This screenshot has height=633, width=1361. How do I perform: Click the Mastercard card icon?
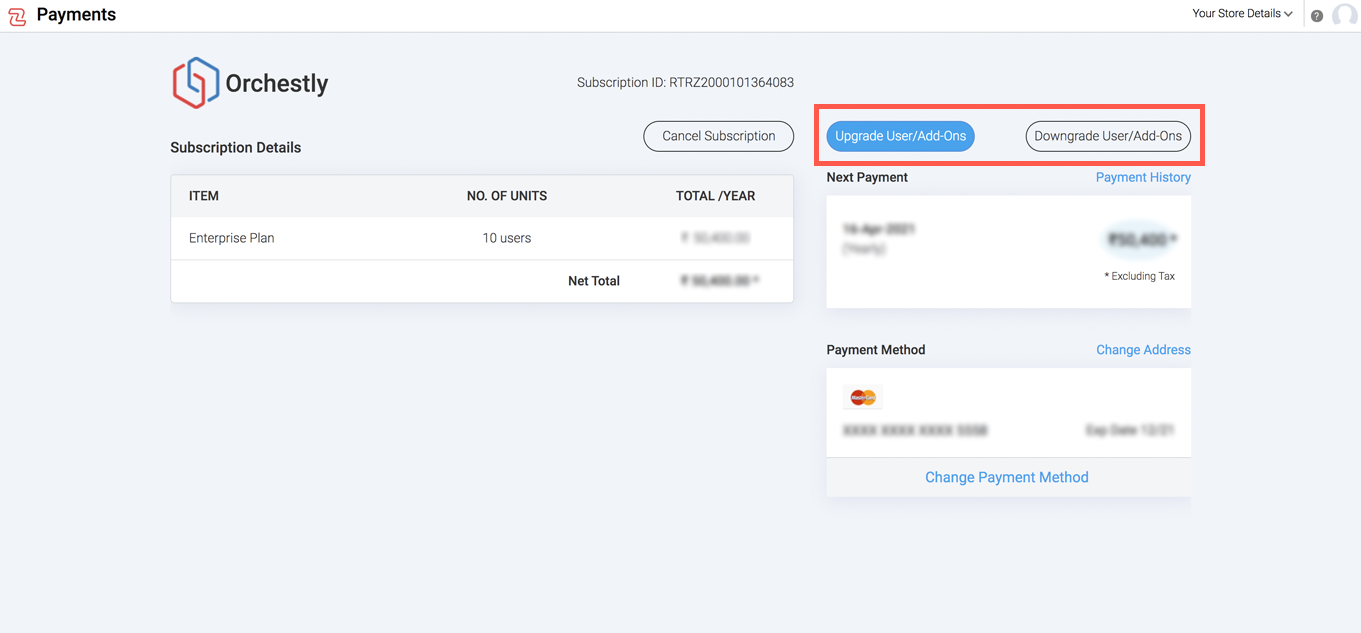(x=862, y=398)
